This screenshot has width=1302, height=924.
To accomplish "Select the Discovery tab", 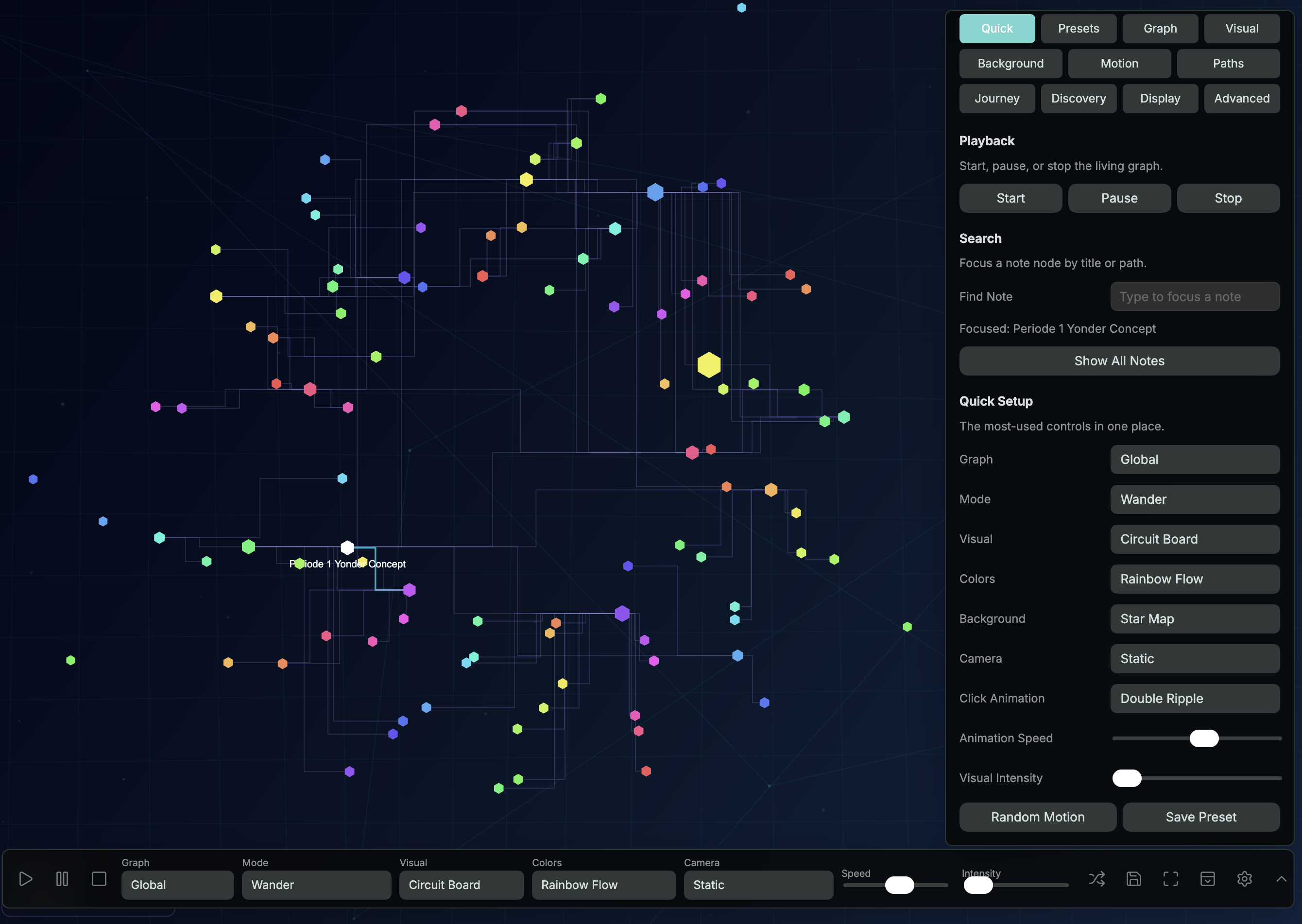I will click(x=1079, y=99).
